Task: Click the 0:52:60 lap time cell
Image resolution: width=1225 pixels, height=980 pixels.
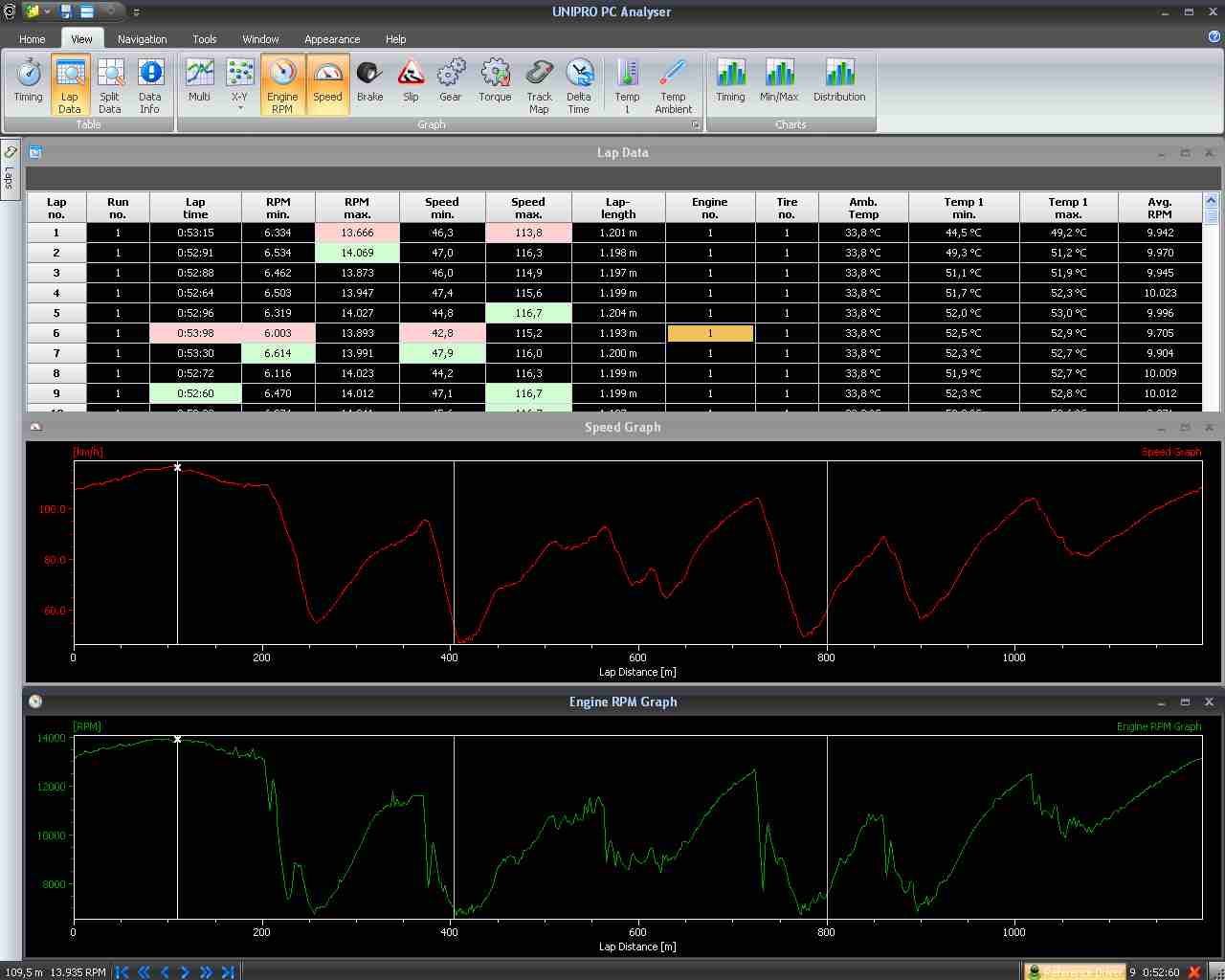Action: coord(195,393)
